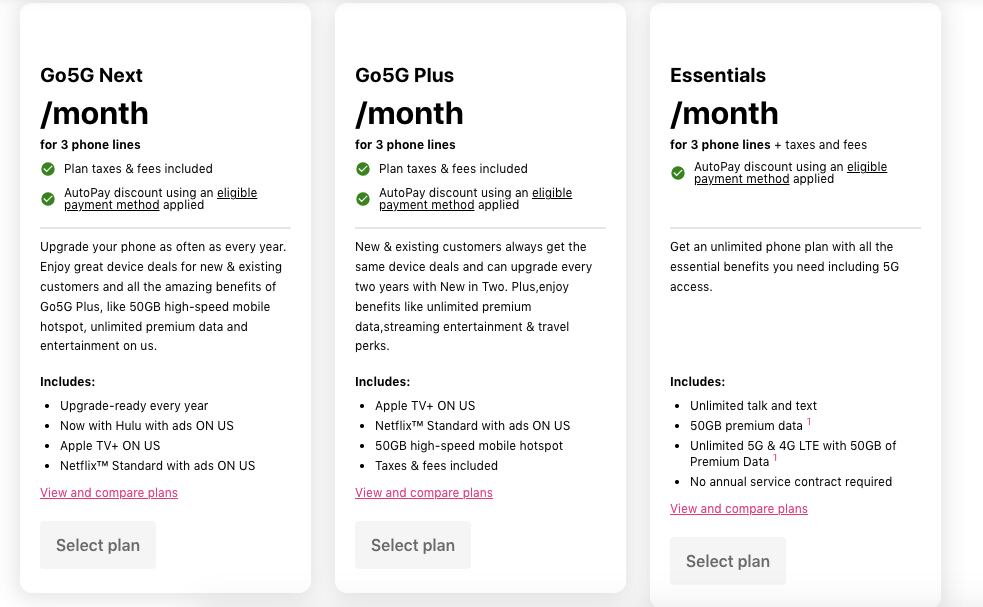Select plan for Essentials
This screenshot has height=607, width=983.
(x=727, y=561)
